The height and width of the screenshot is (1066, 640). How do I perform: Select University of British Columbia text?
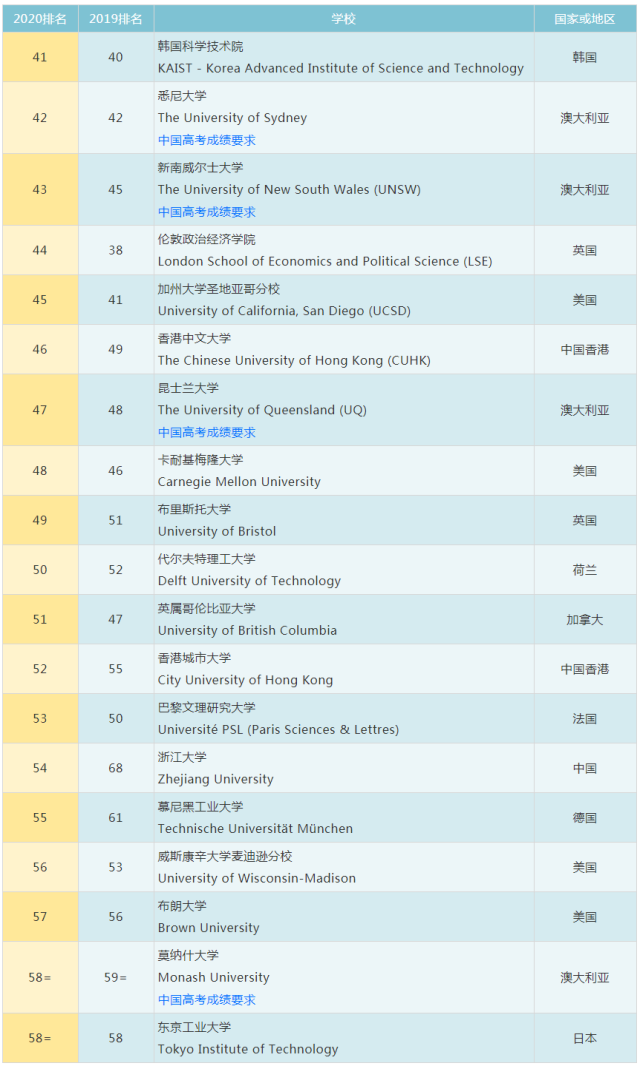click(x=248, y=631)
